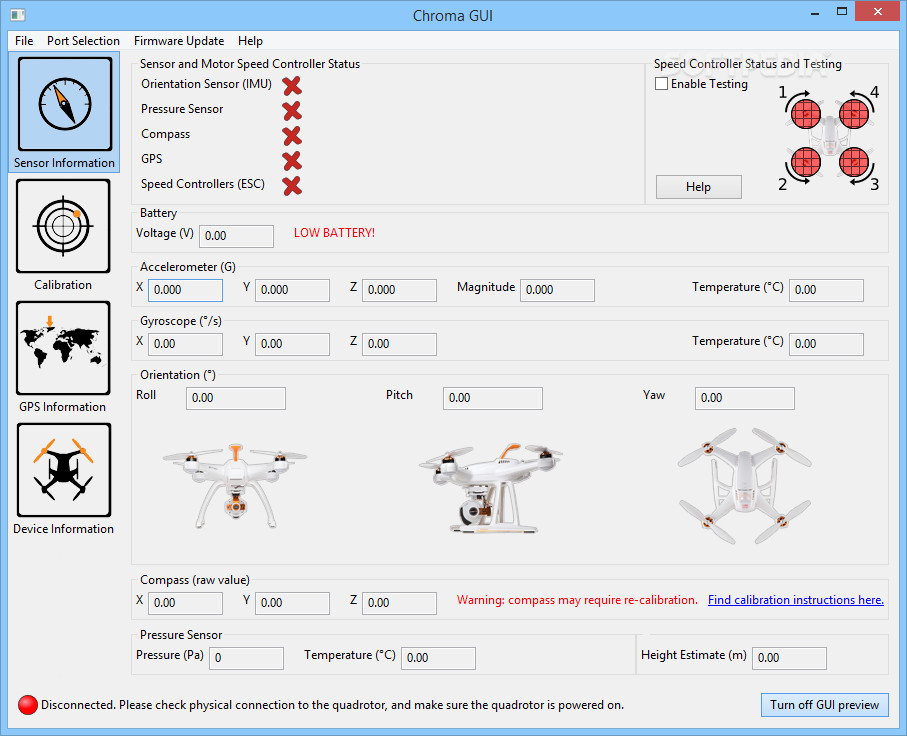Click the Help button under Enable Testing
The width and height of the screenshot is (907, 736).
(698, 187)
